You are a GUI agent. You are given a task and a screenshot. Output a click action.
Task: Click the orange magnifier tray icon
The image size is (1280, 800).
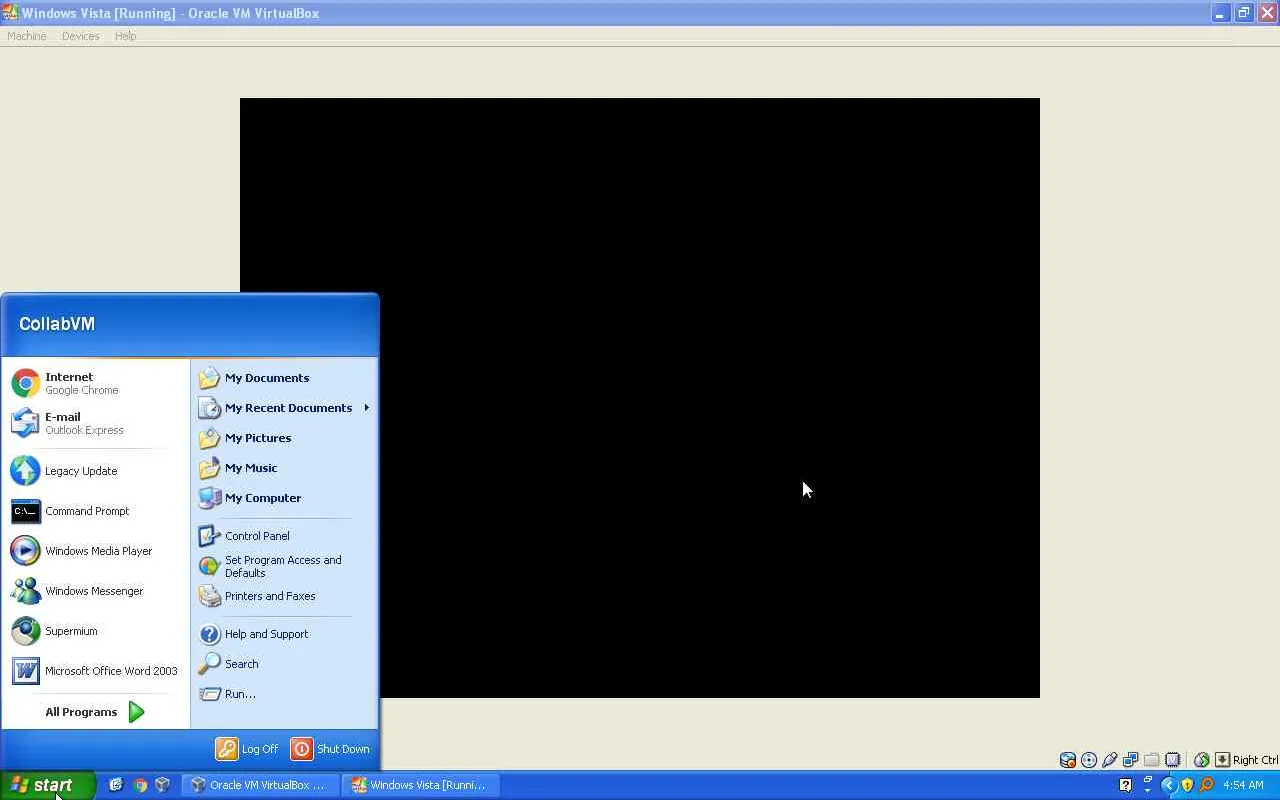1206,785
